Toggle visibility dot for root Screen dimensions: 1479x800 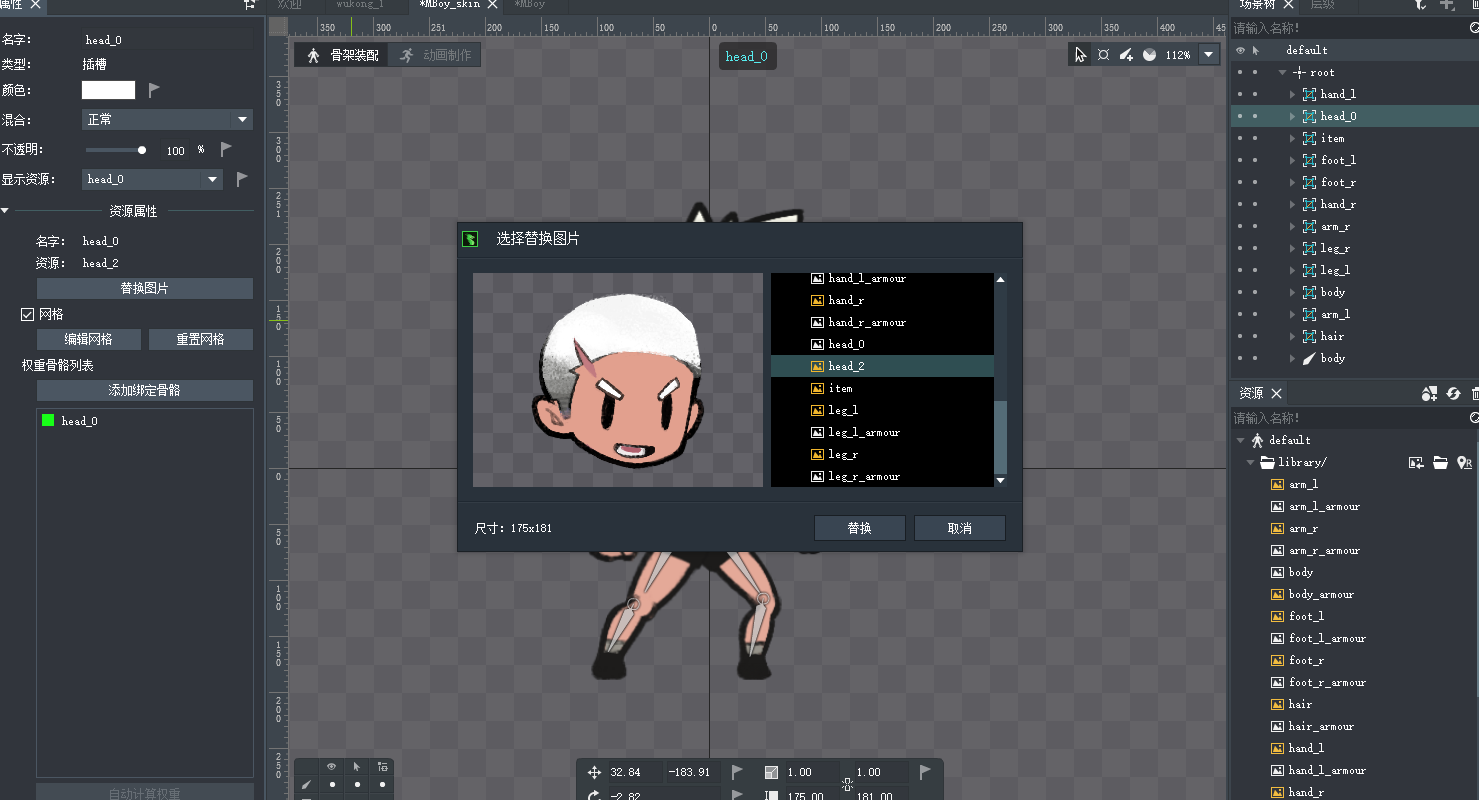[1240, 72]
